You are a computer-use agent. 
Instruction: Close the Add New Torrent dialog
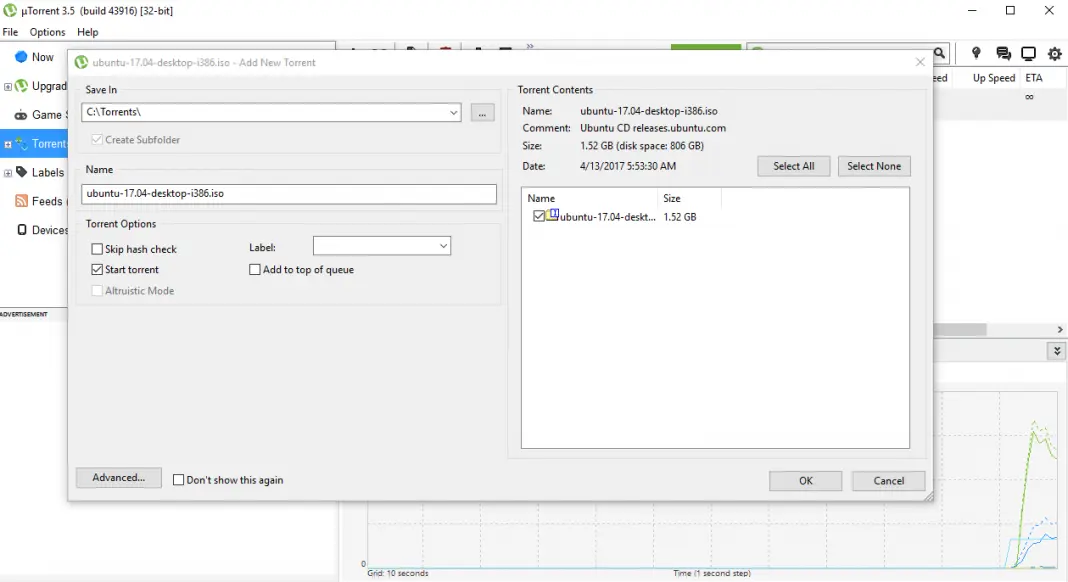(x=920, y=62)
